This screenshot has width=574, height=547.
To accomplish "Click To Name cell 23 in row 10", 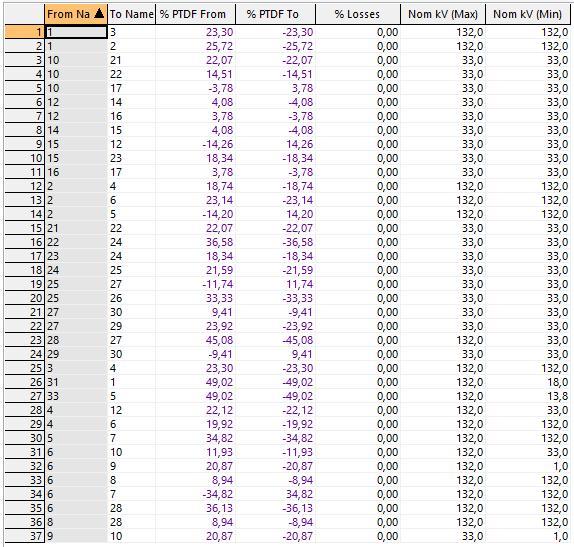I will coord(131,158).
